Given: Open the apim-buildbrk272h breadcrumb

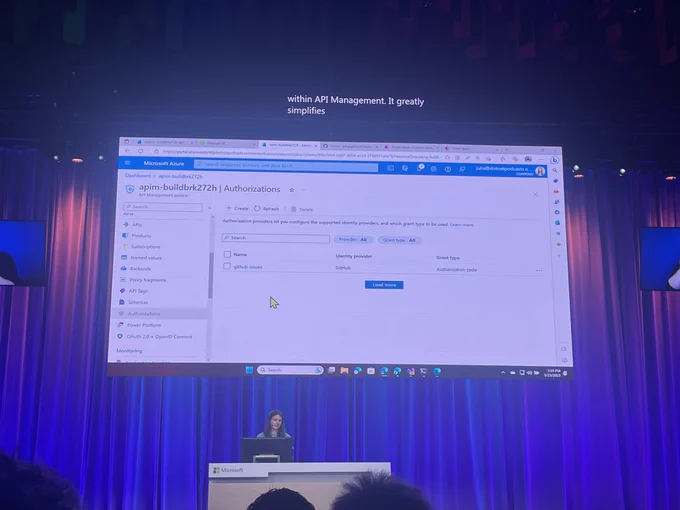Looking at the screenshot, I should (180, 177).
